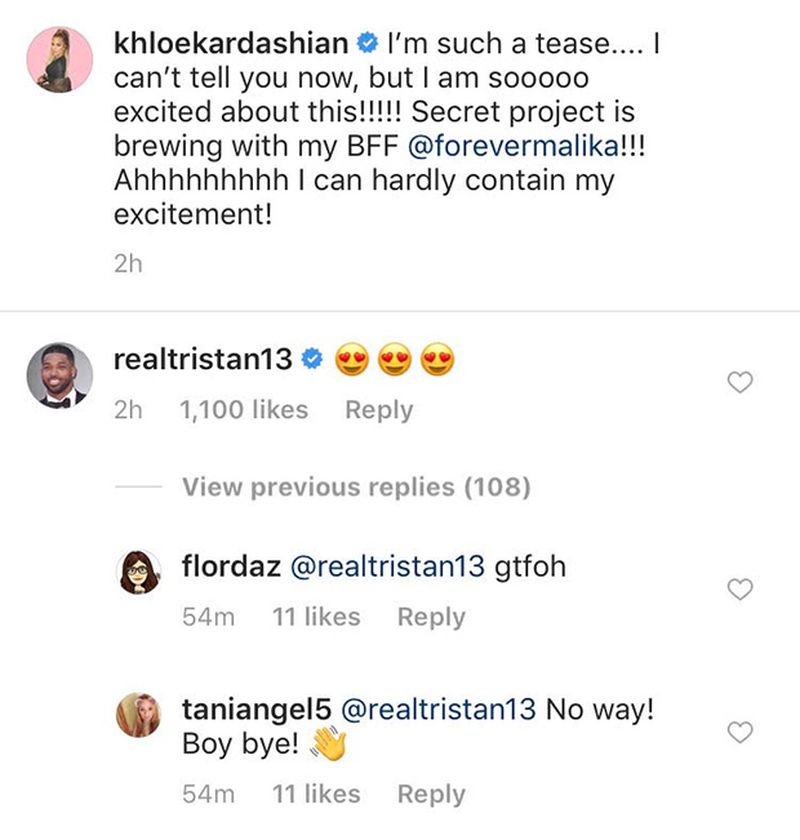Click flordaz's profile picture
This screenshot has height=840, width=800.
(x=138, y=569)
